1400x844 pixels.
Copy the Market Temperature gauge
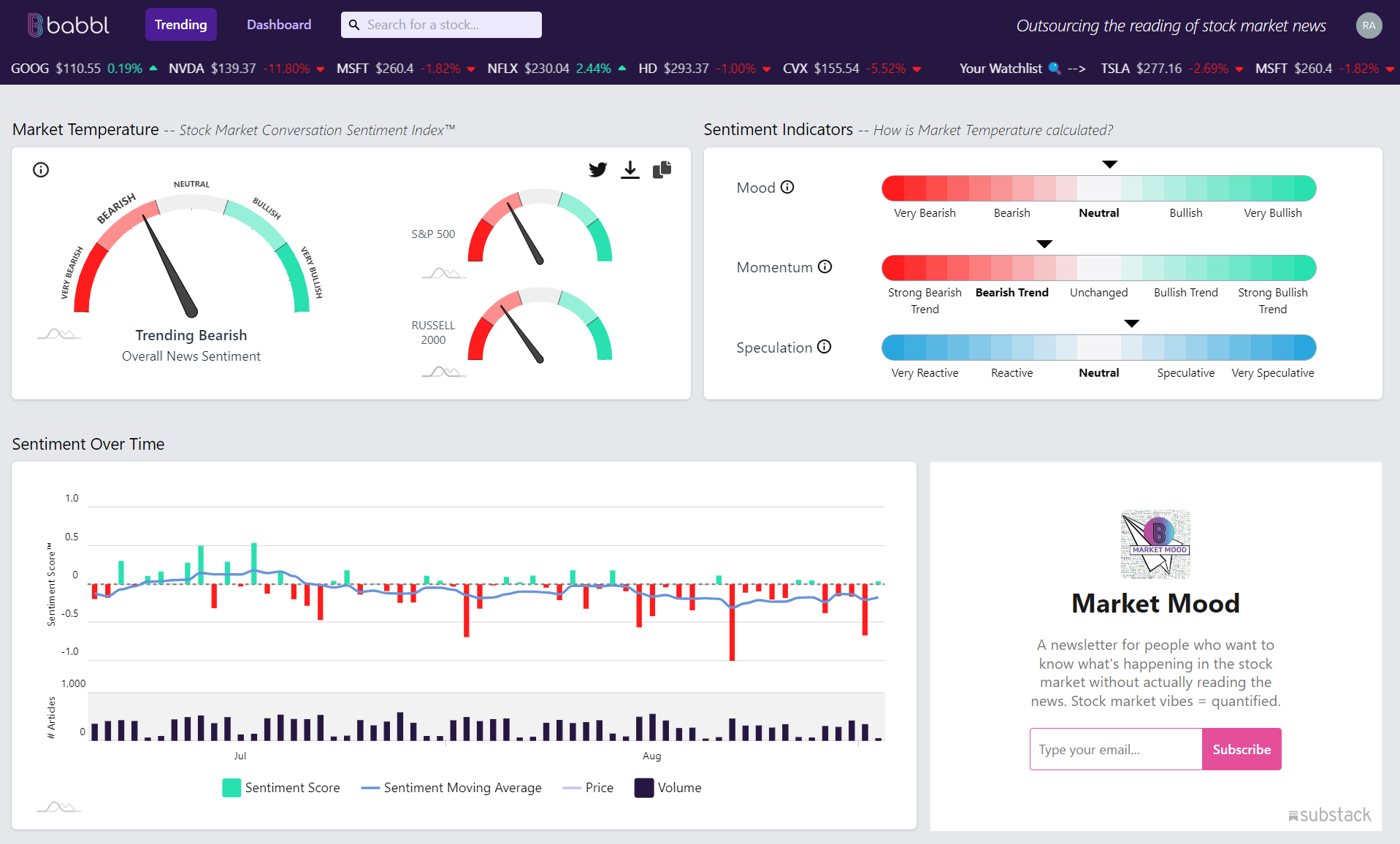coord(662,170)
